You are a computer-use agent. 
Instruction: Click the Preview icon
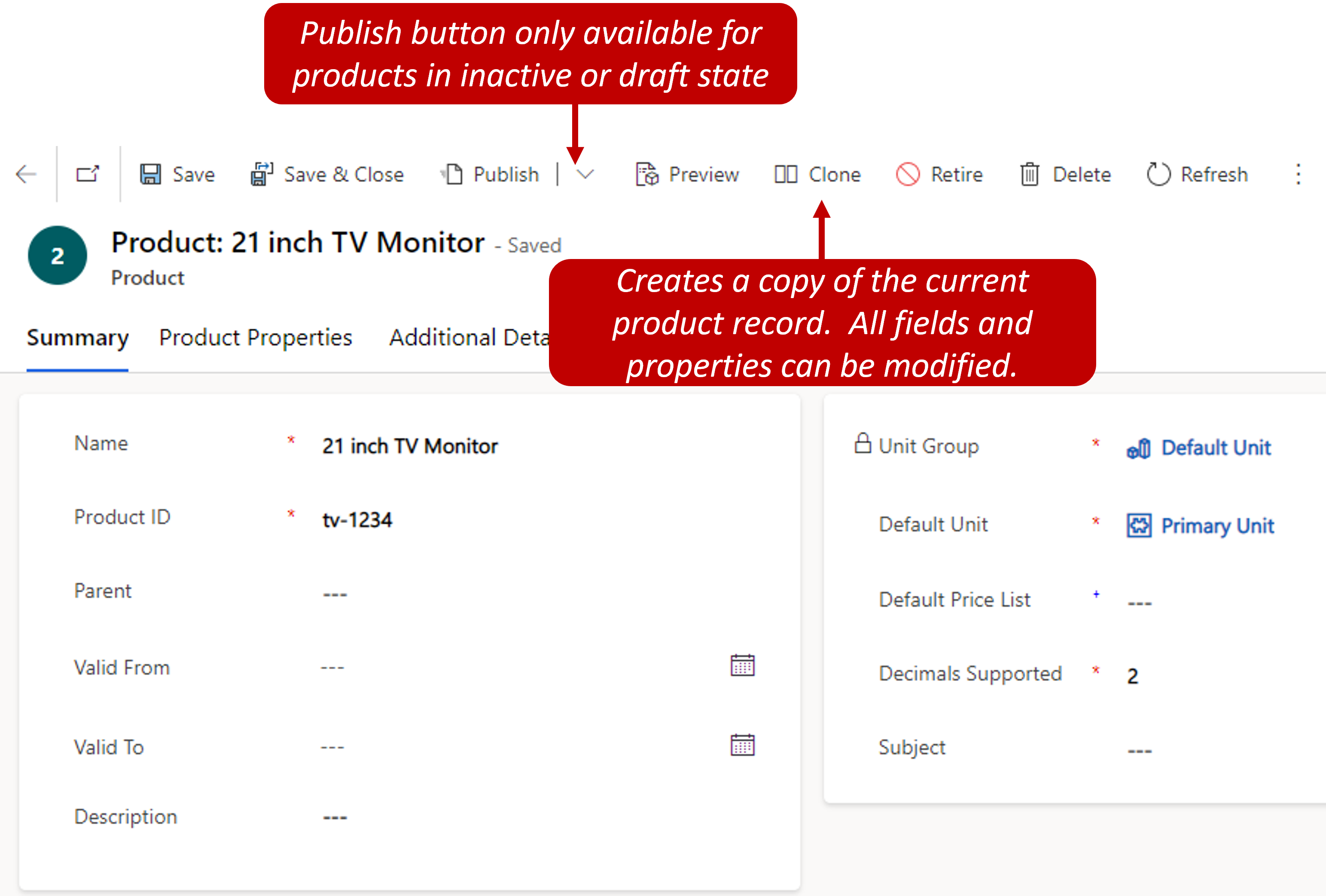click(647, 174)
